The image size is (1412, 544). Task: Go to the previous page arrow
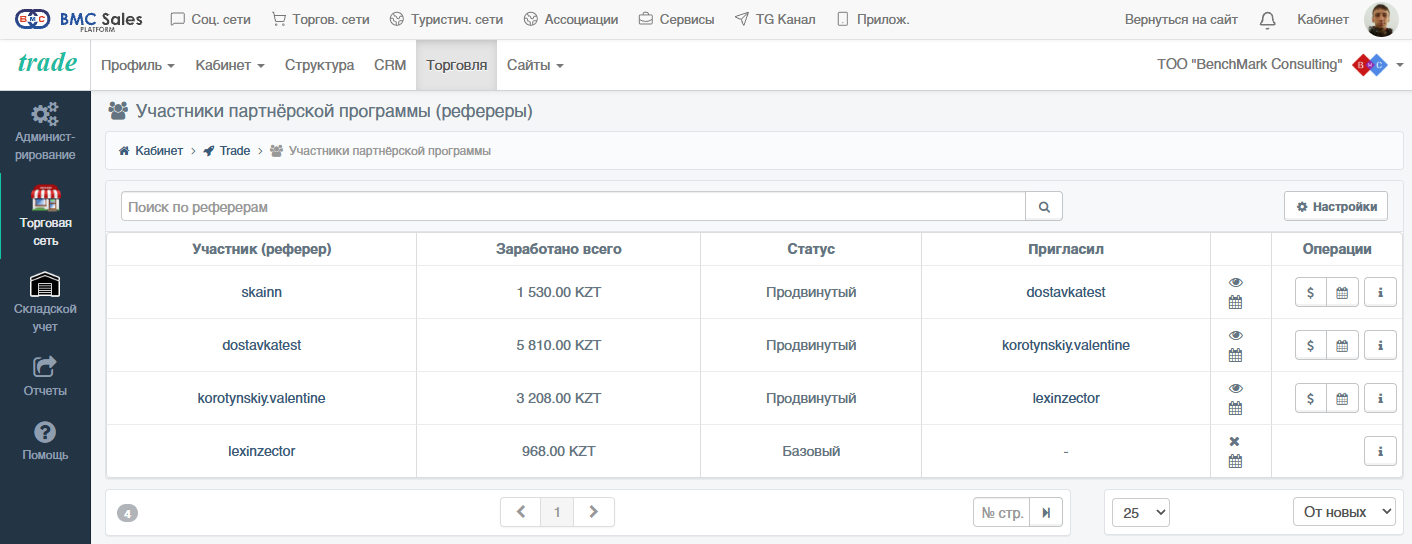click(521, 512)
